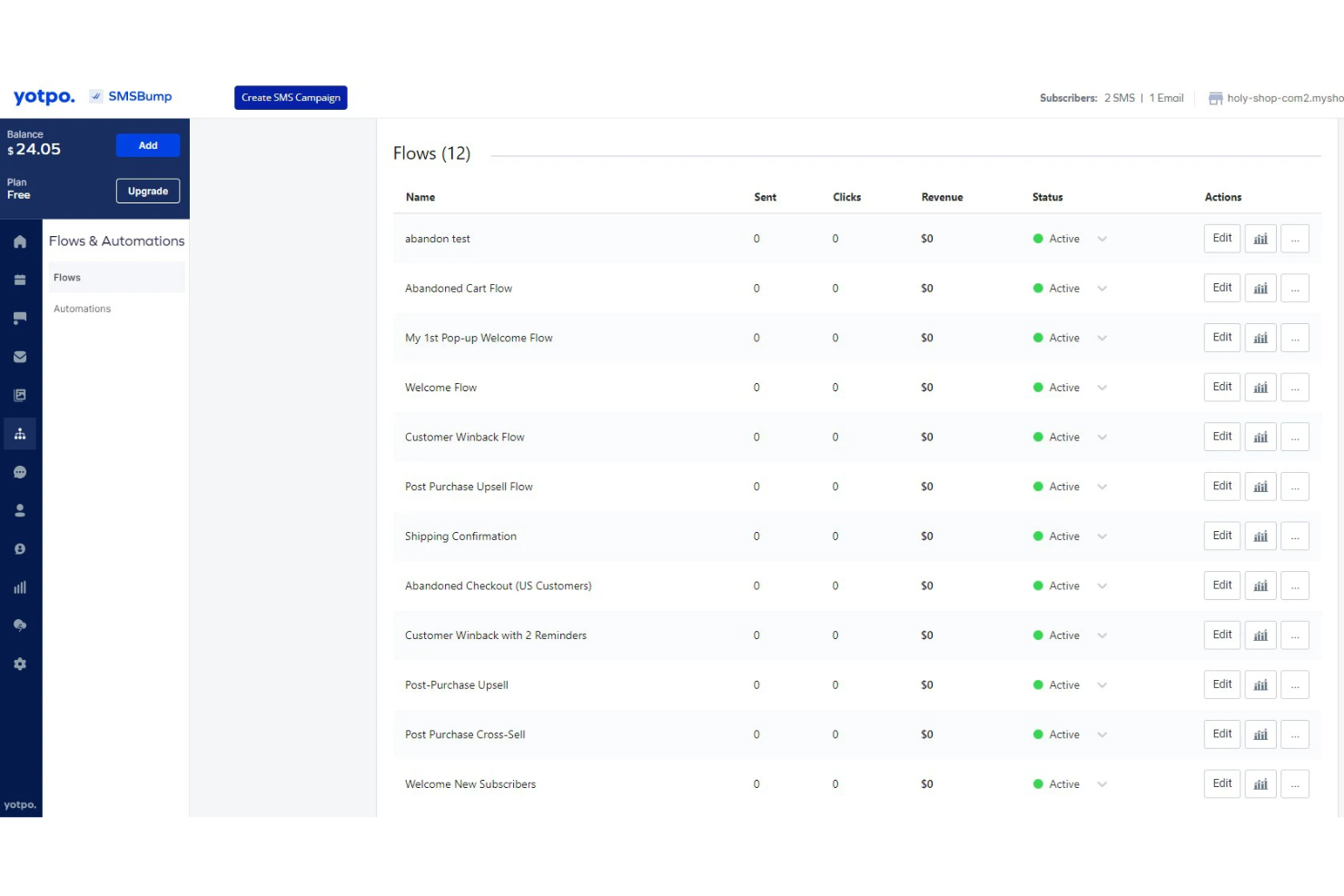Viewport: 1344px width, 896px height.
Task: Click the Create SMS Campaign button
Action: coord(291,97)
